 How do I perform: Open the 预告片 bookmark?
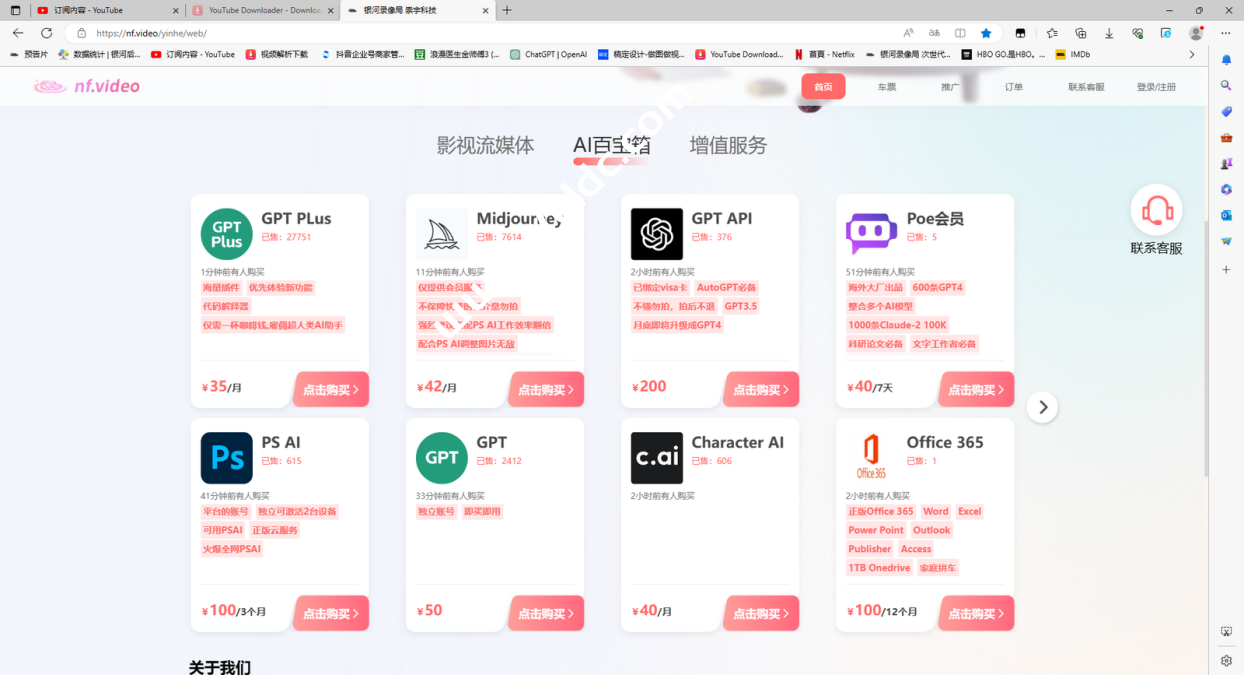coord(28,55)
